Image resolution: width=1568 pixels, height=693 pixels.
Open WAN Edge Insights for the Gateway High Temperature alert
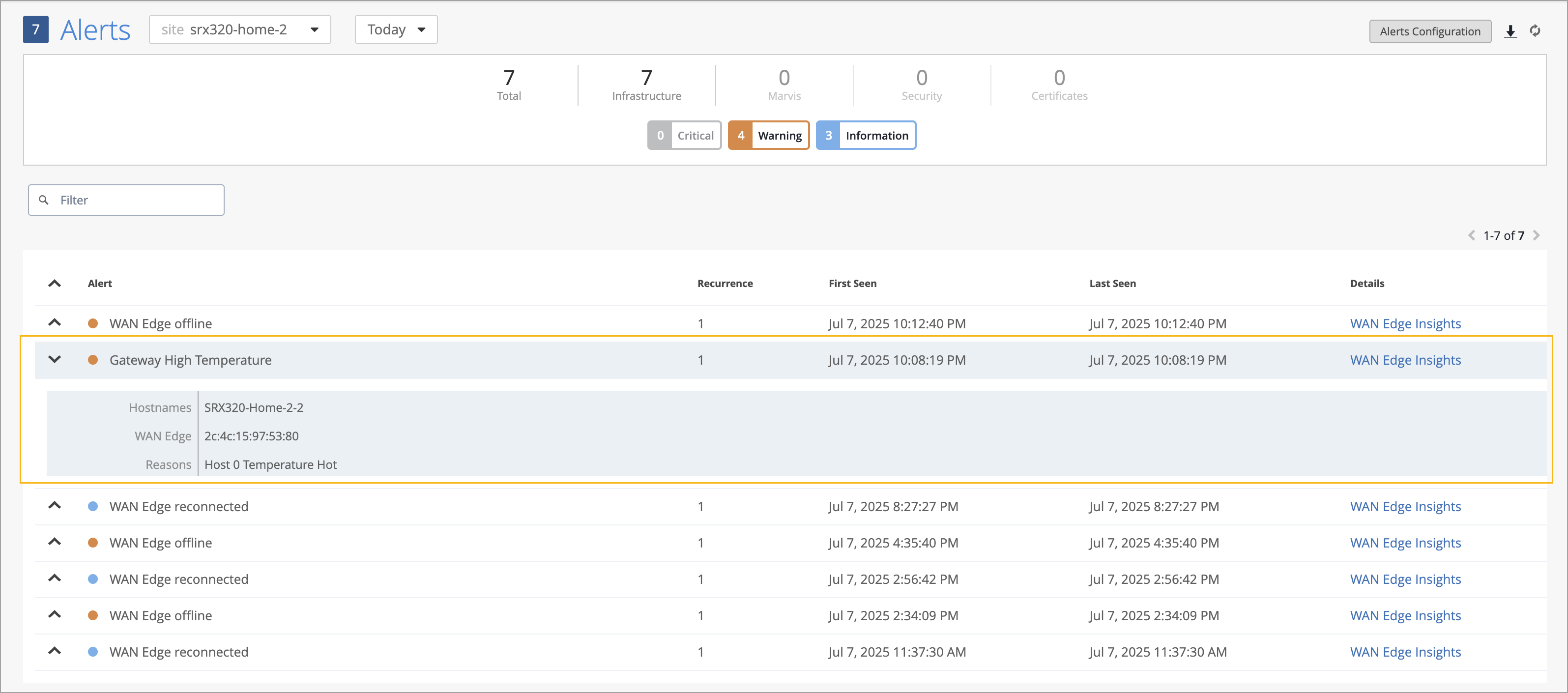point(1405,360)
